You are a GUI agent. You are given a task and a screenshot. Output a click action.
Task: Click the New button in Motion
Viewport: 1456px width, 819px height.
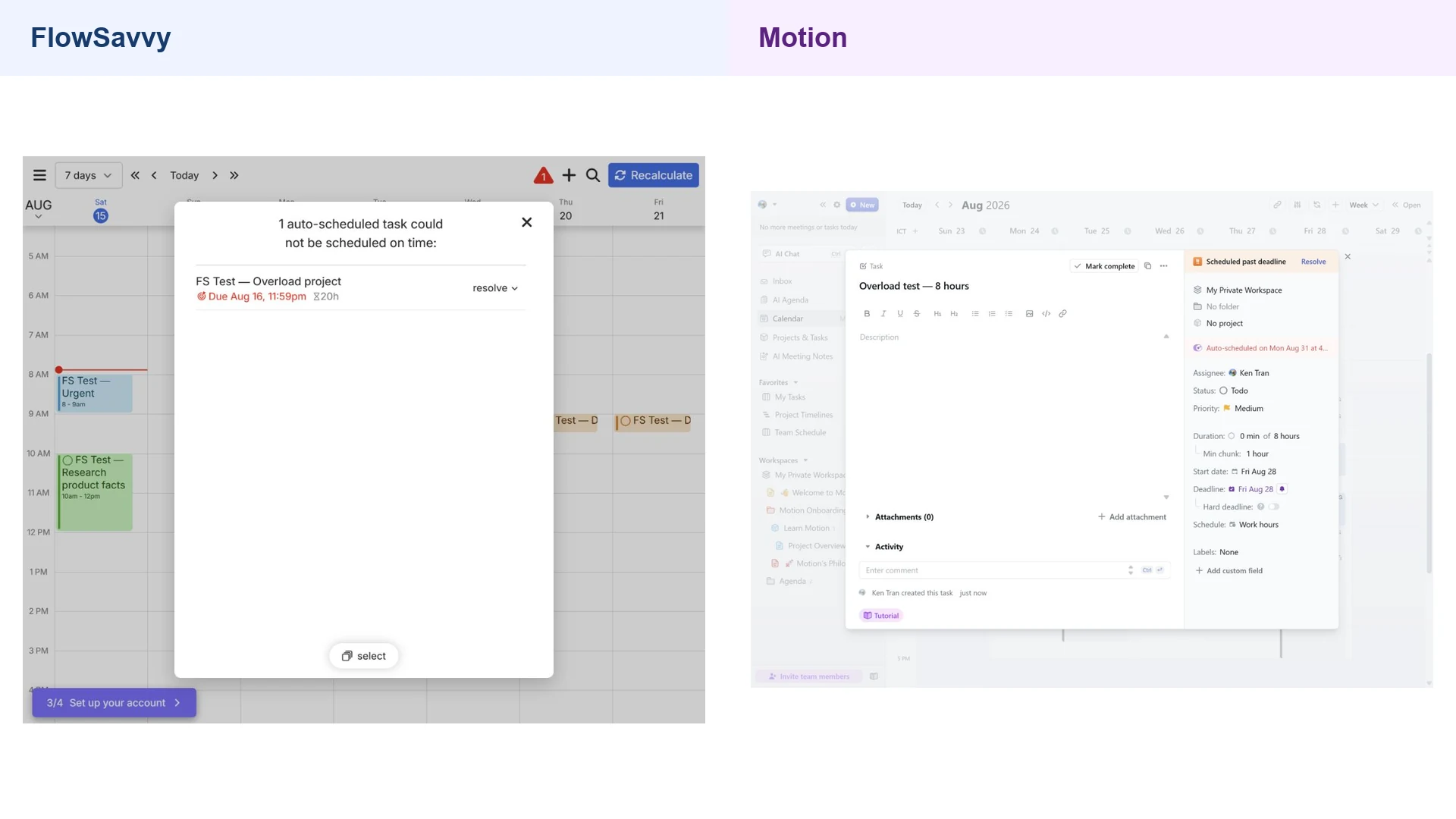[862, 205]
